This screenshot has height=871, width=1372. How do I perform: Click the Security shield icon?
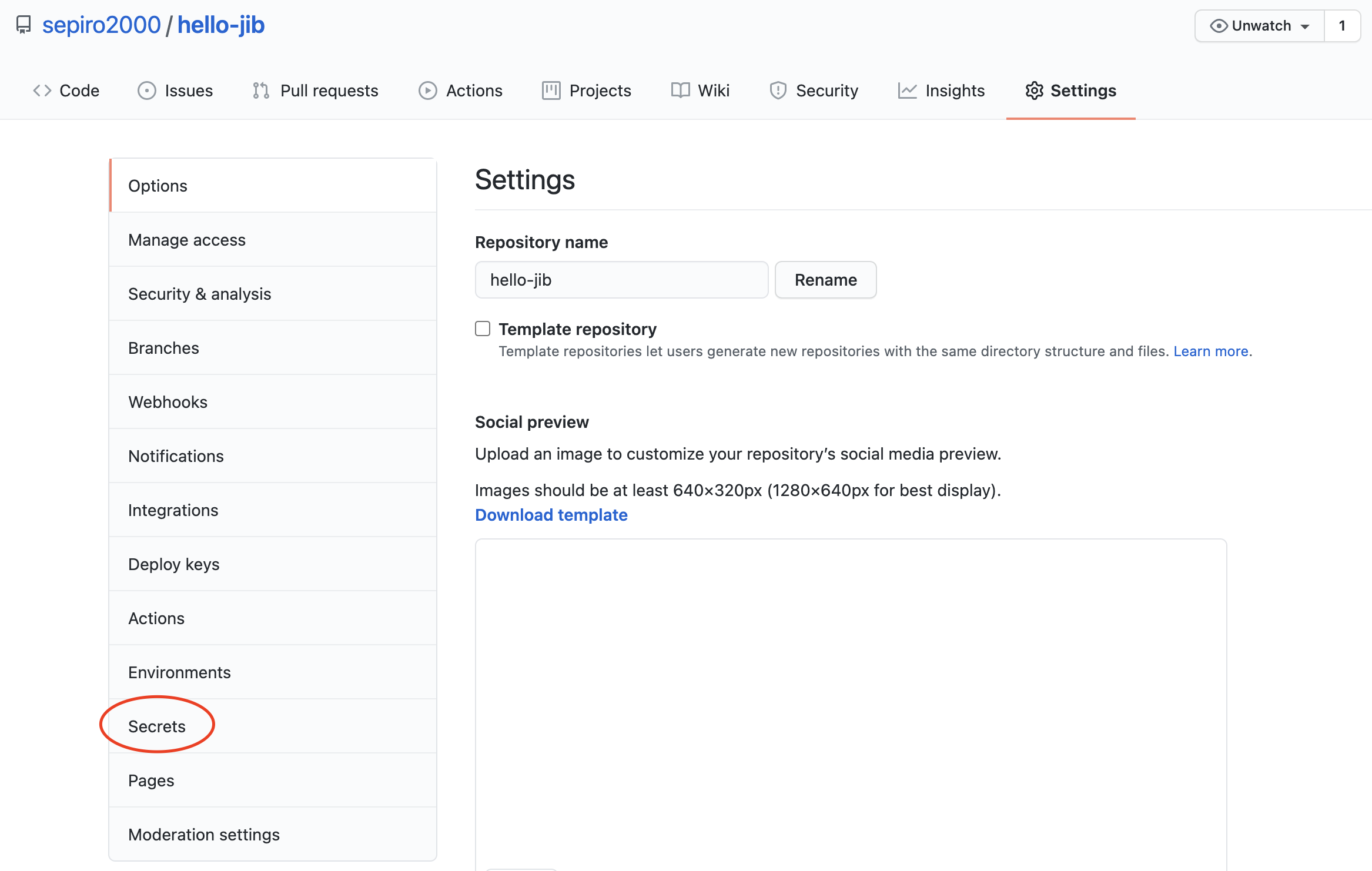[x=778, y=91]
